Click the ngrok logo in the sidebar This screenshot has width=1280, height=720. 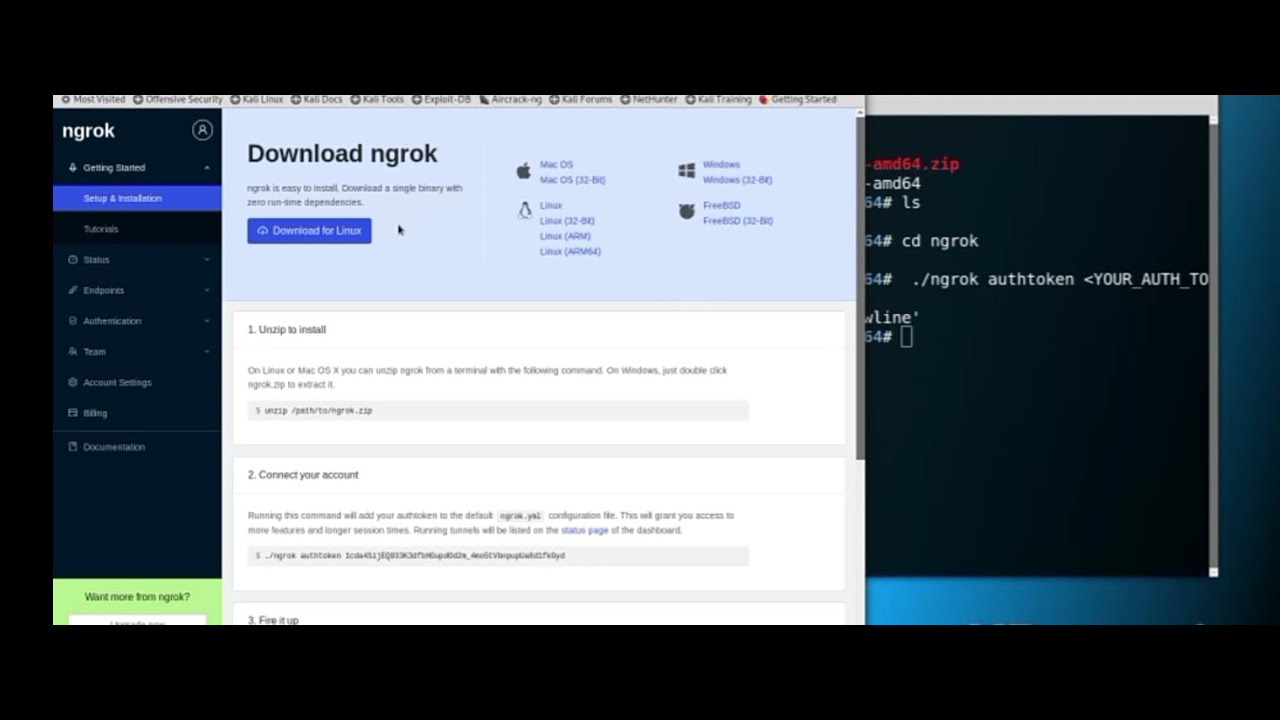pyautogui.click(x=88, y=131)
